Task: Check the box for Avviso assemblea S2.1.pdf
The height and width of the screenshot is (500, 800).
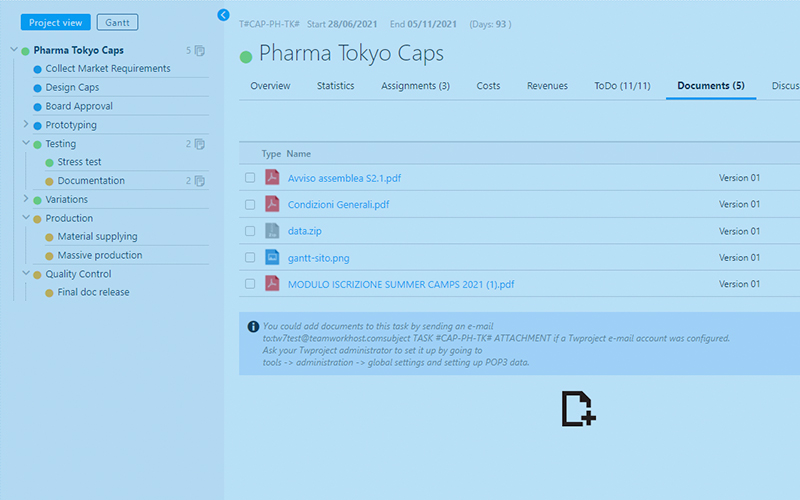Action: (250, 178)
